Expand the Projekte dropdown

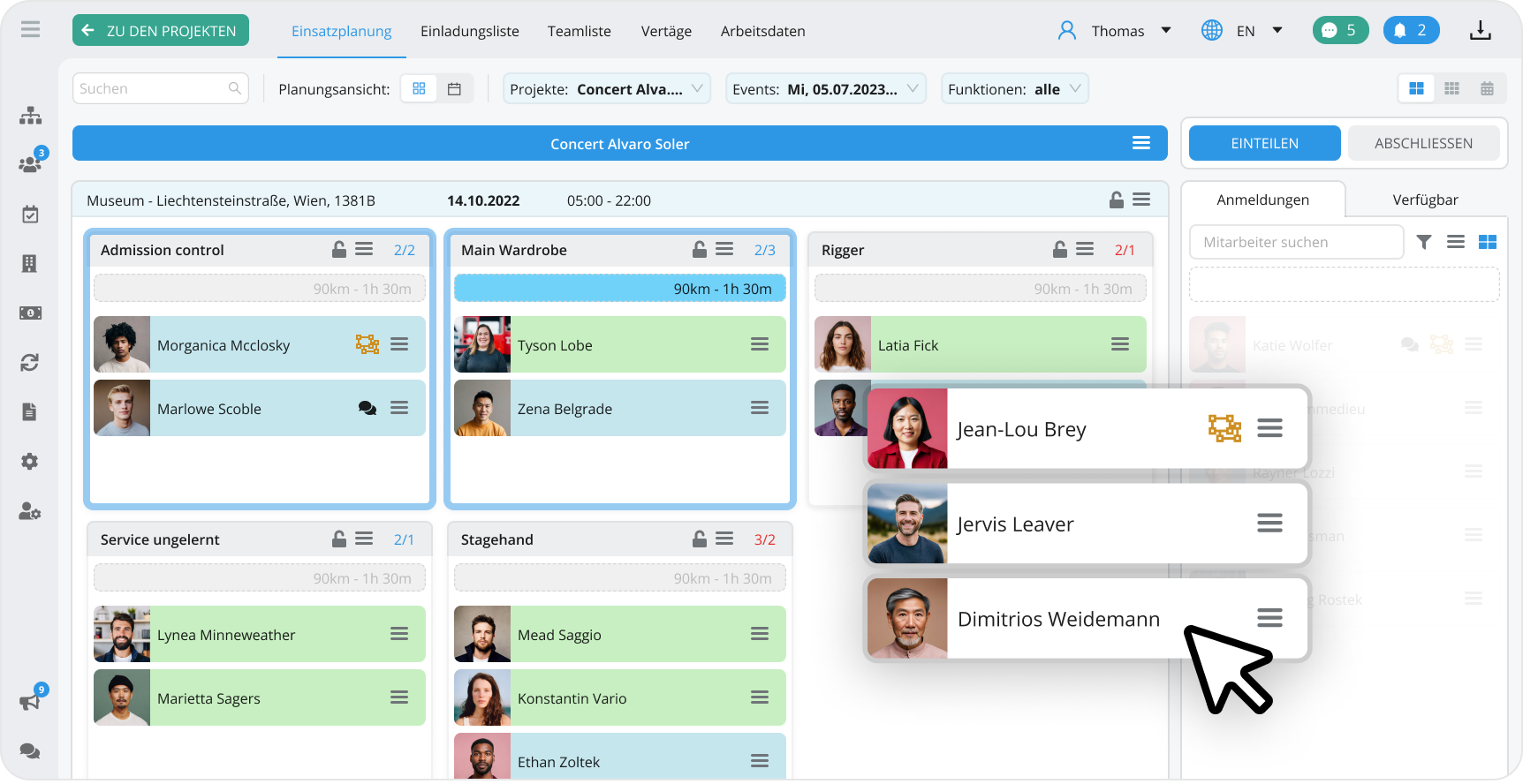tap(607, 89)
